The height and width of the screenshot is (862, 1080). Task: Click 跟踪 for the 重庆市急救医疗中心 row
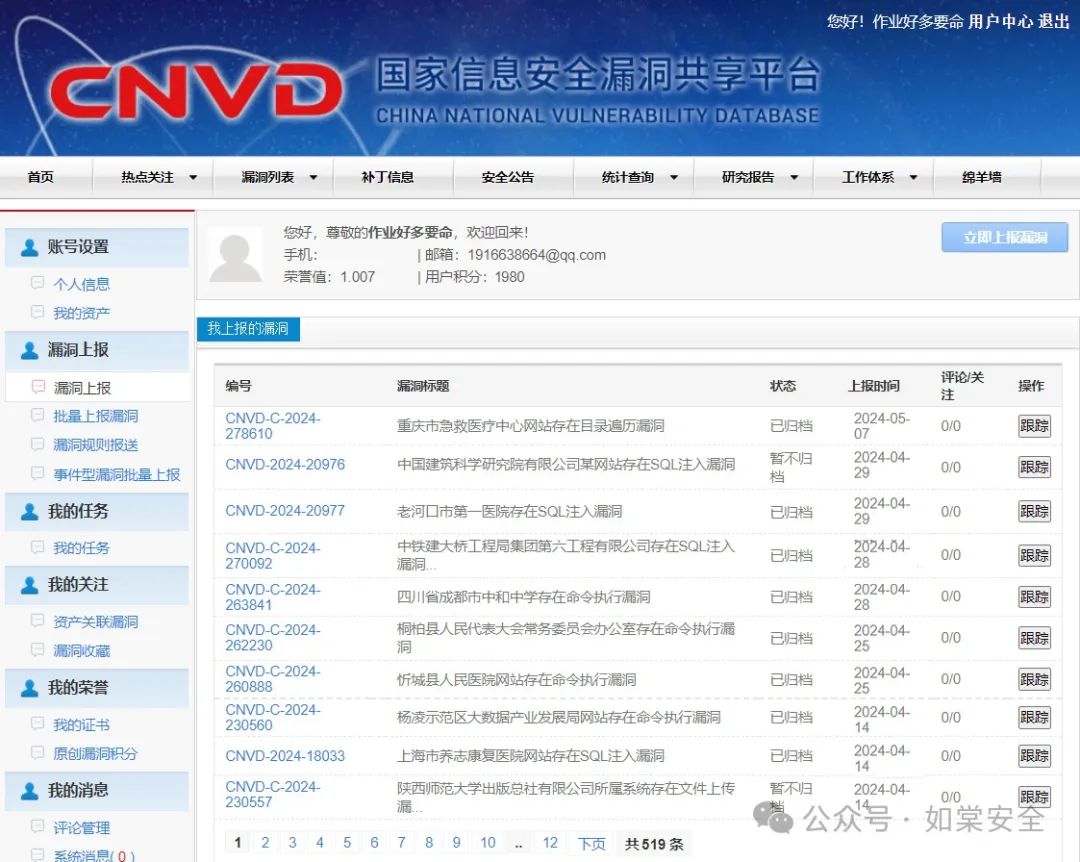tap(1035, 427)
